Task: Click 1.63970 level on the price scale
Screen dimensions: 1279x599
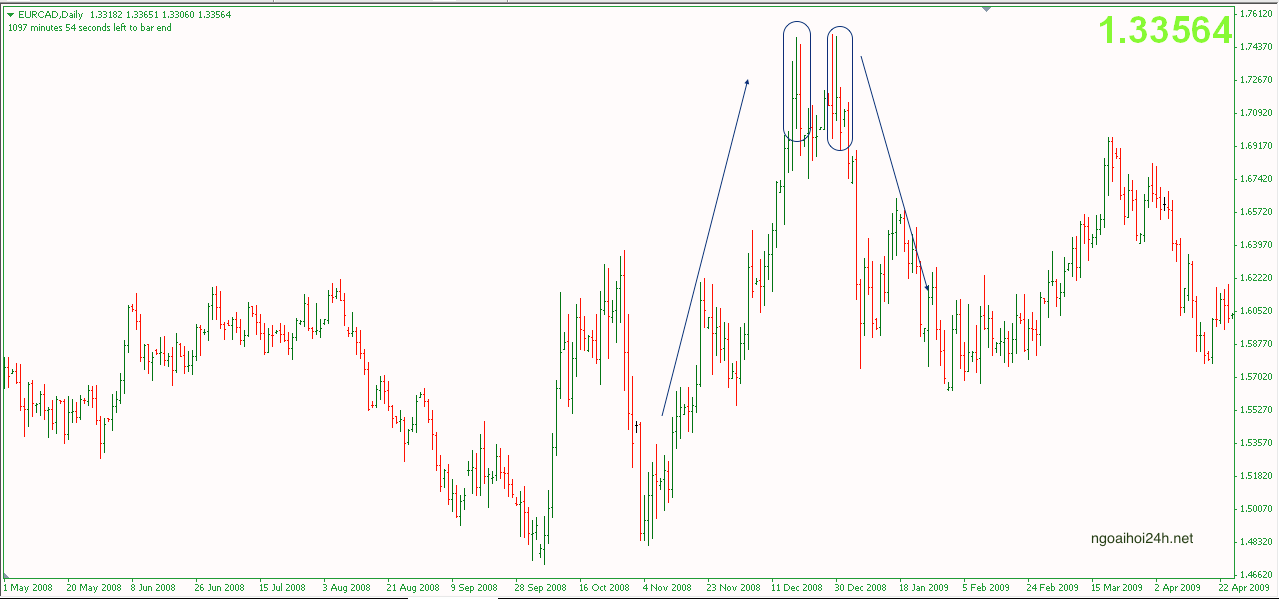Action: [1256, 245]
